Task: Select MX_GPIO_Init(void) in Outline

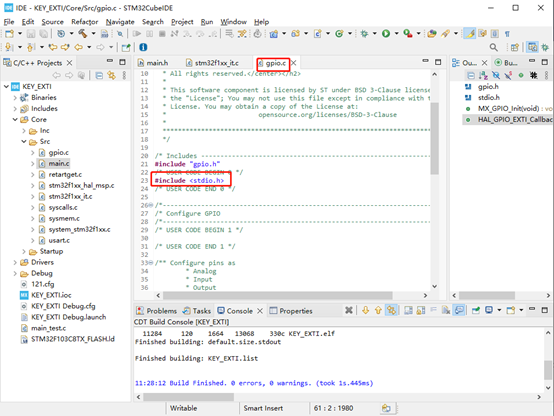Action: click(508, 109)
